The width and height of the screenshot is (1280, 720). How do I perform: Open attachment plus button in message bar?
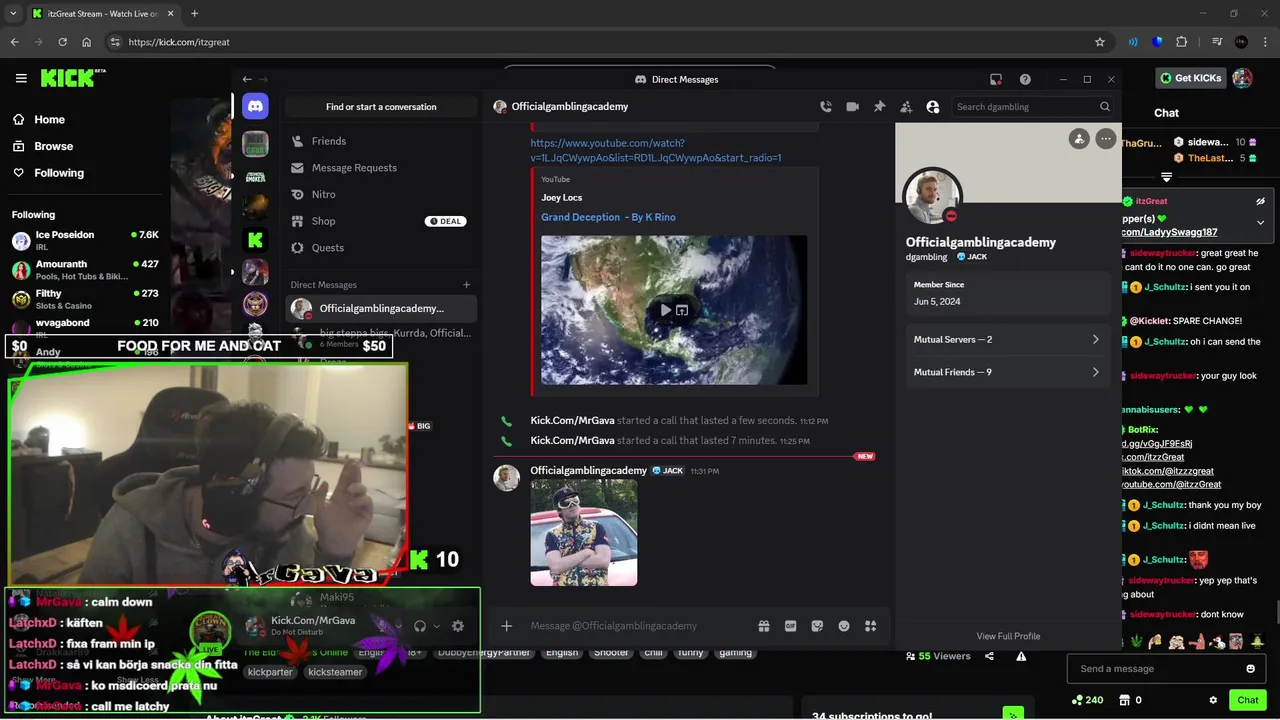pos(507,626)
